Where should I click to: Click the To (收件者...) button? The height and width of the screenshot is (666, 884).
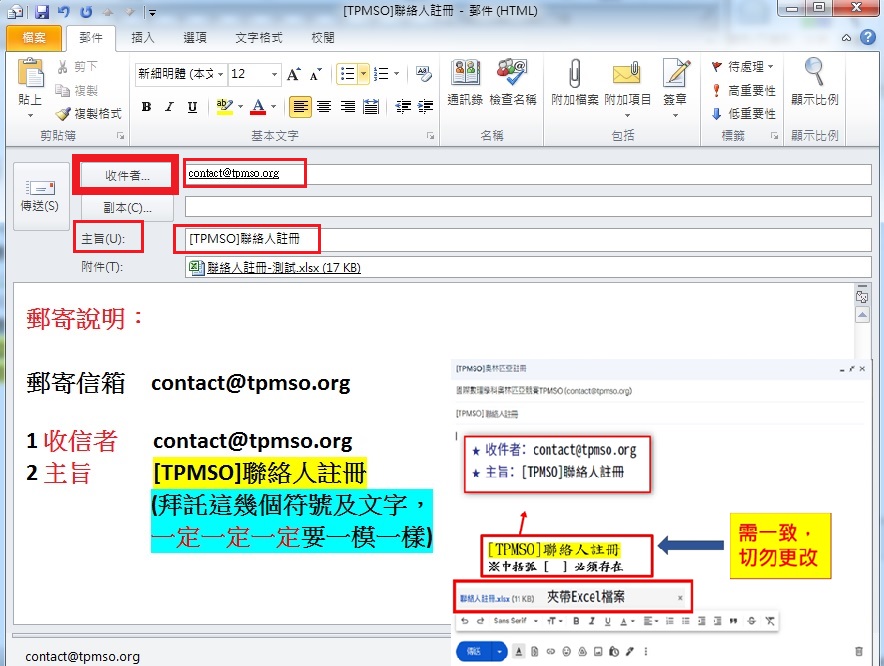(x=127, y=175)
